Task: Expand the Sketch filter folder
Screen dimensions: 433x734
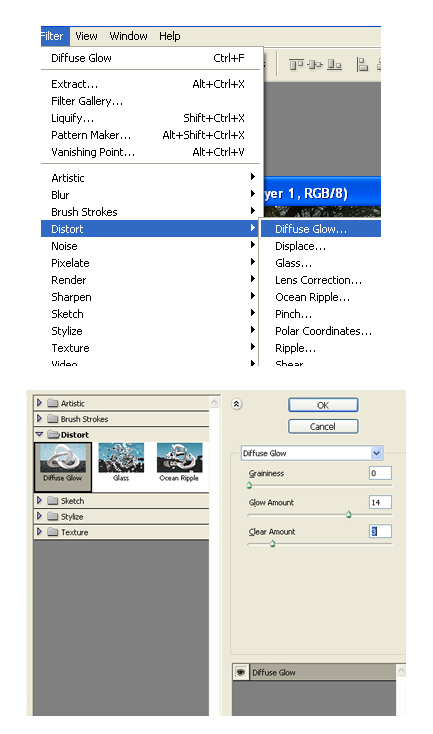Action: click(39, 500)
